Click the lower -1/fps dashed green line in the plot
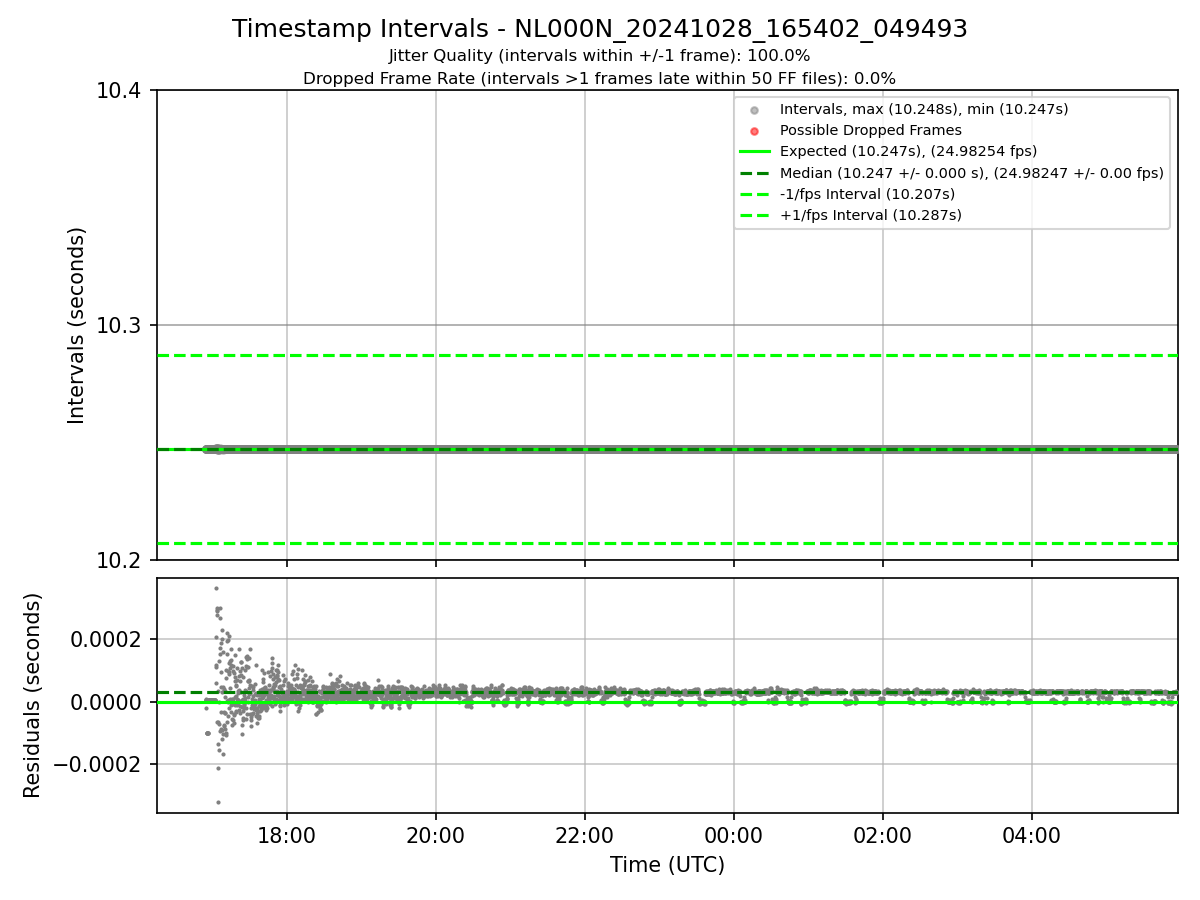Image resolution: width=1200 pixels, height=900 pixels. [667, 543]
